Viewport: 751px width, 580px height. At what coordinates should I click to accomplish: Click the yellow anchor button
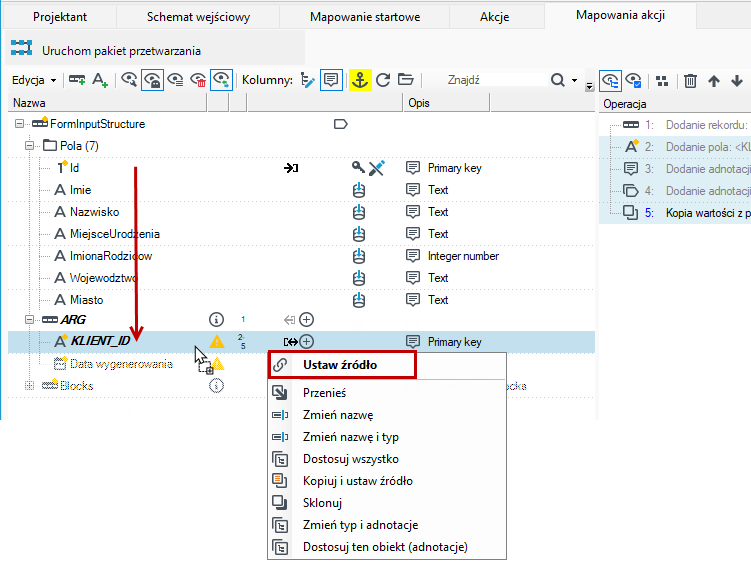(360, 80)
